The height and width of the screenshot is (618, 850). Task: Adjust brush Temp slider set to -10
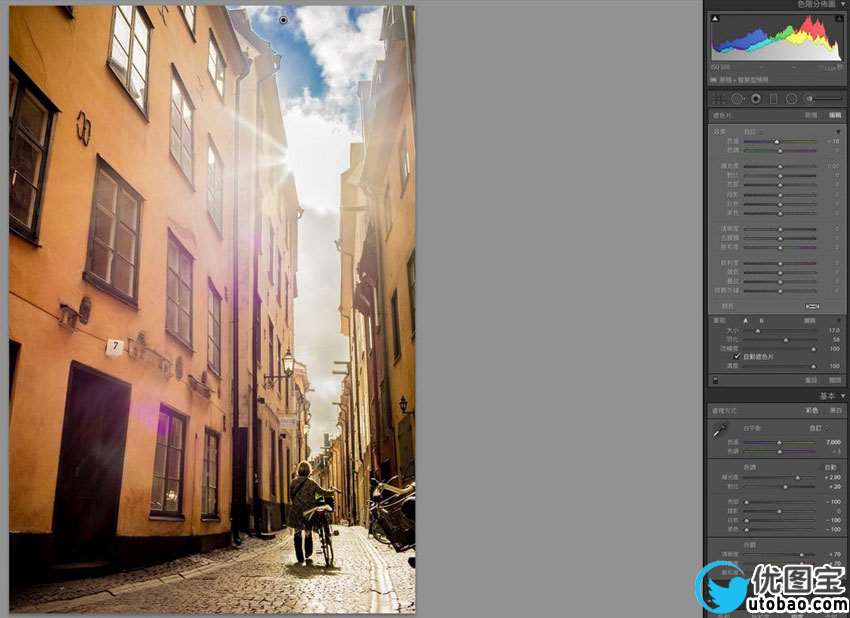777,141
